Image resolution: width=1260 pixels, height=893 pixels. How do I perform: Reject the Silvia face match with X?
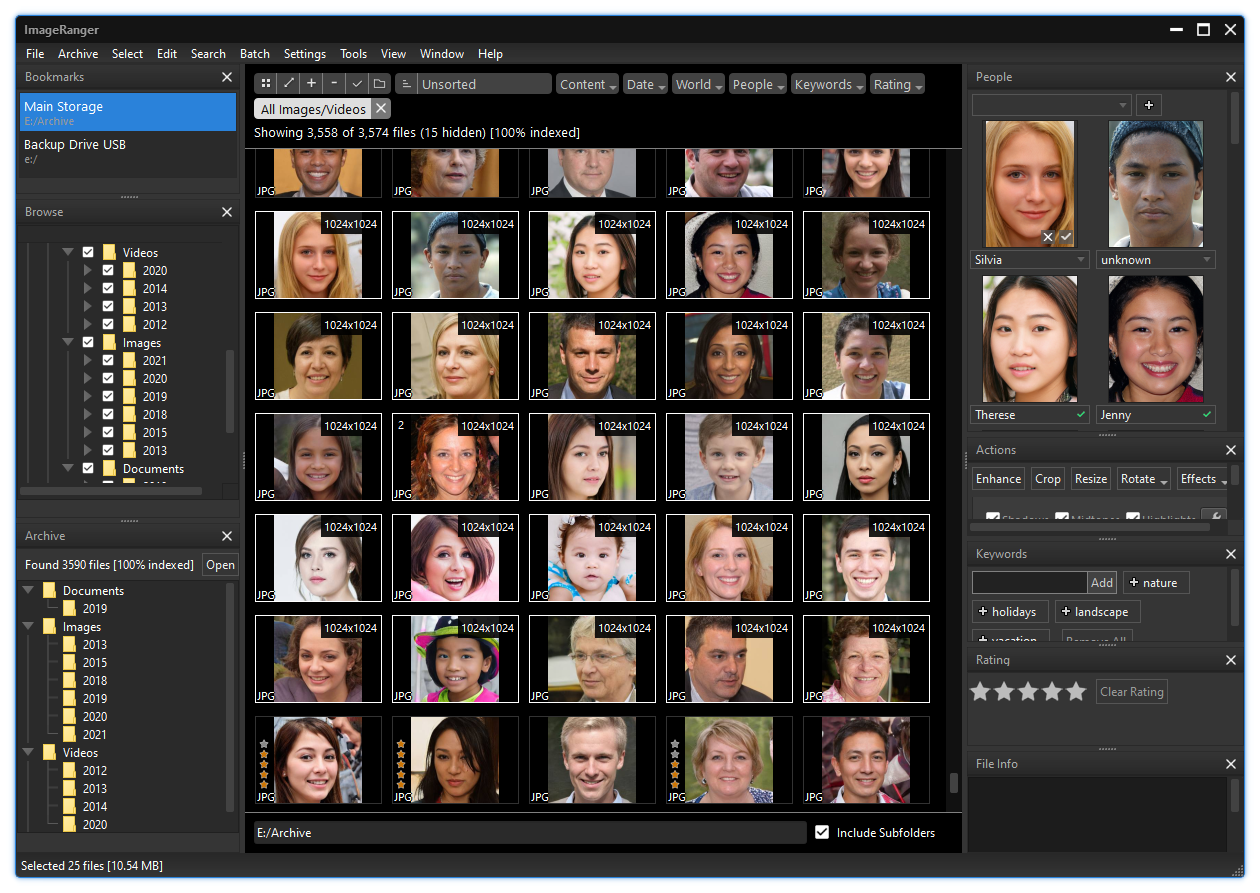(x=1048, y=236)
